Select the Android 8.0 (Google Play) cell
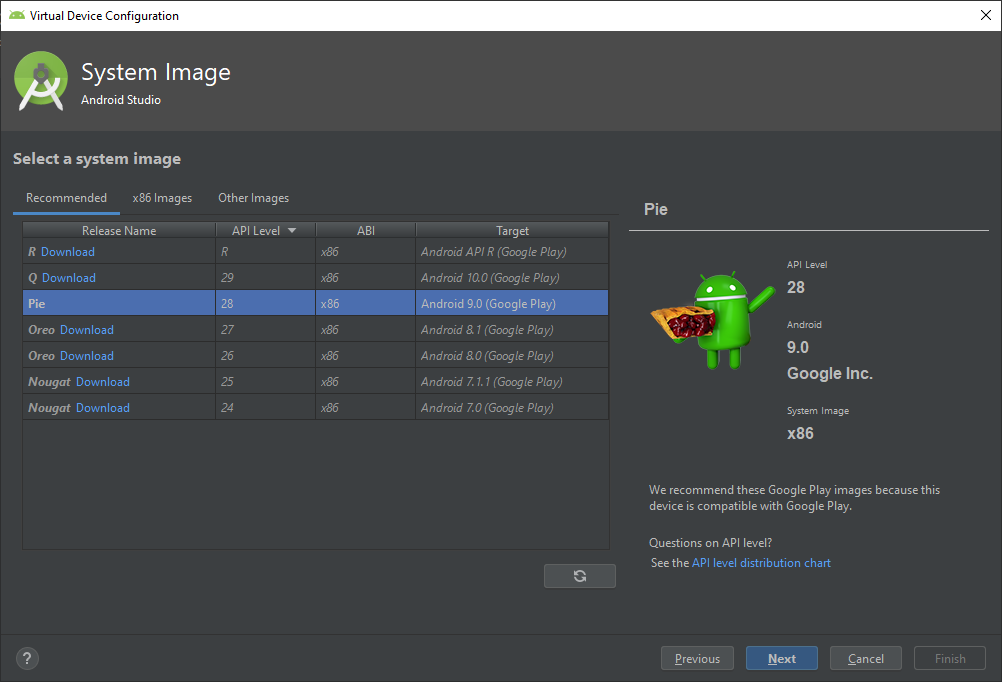Image resolution: width=1002 pixels, height=682 pixels. click(x=512, y=355)
